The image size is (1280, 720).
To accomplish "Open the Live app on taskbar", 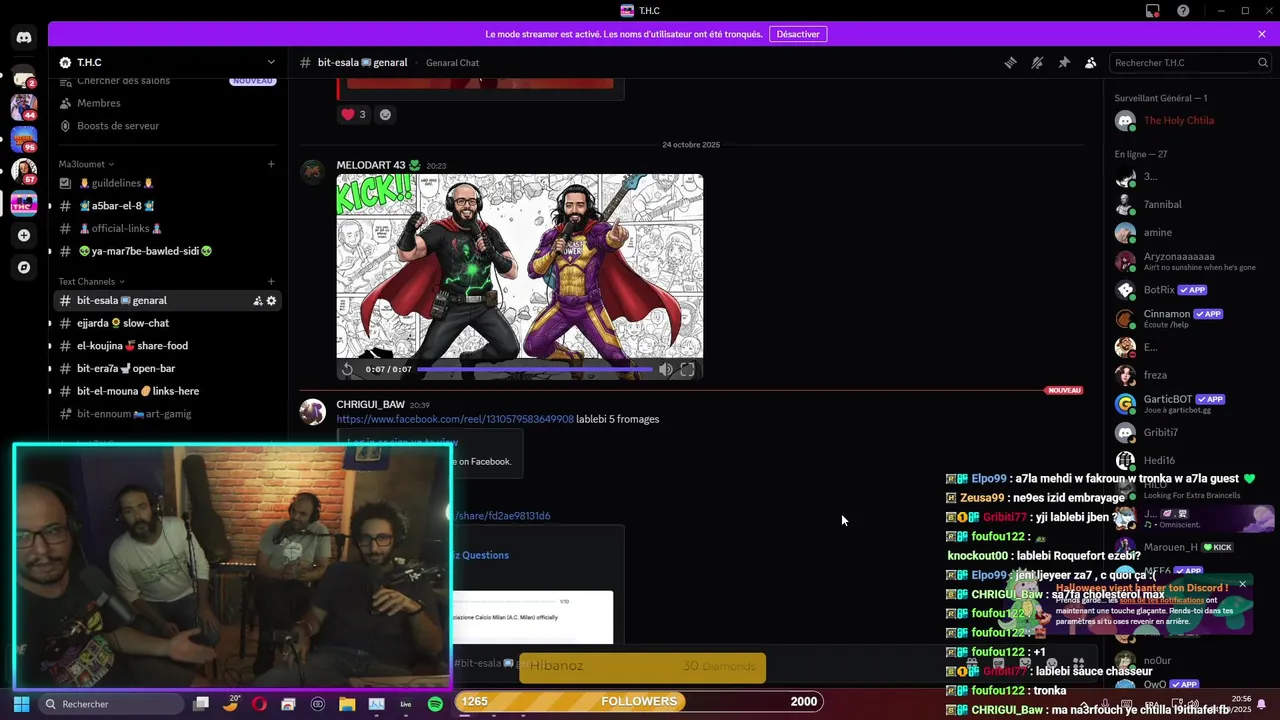I will pos(405,704).
